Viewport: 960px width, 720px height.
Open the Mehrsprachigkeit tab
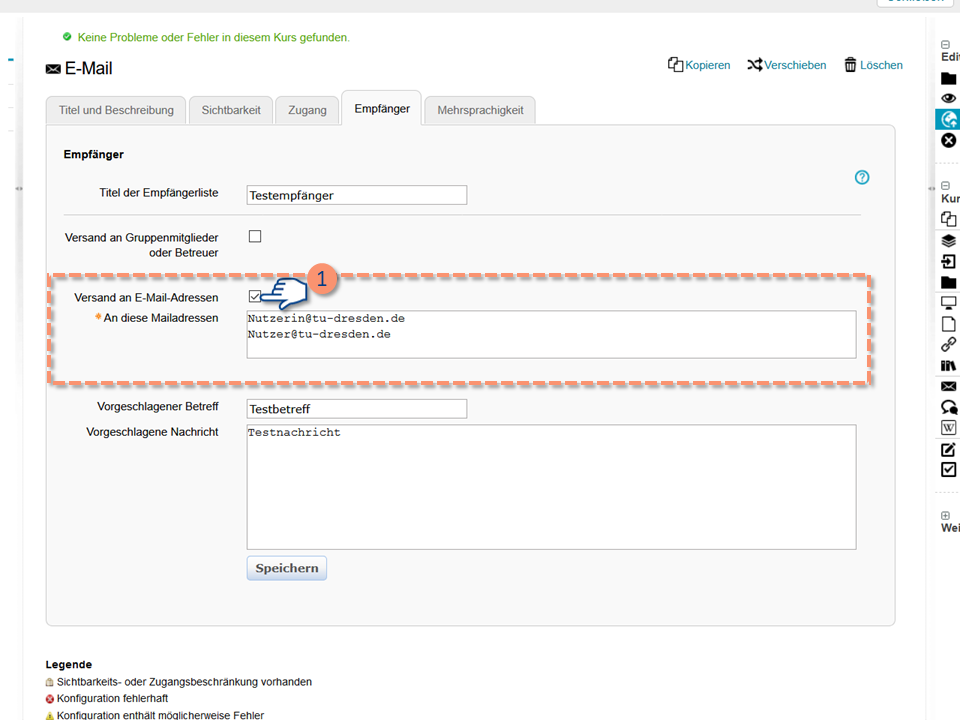(480, 111)
